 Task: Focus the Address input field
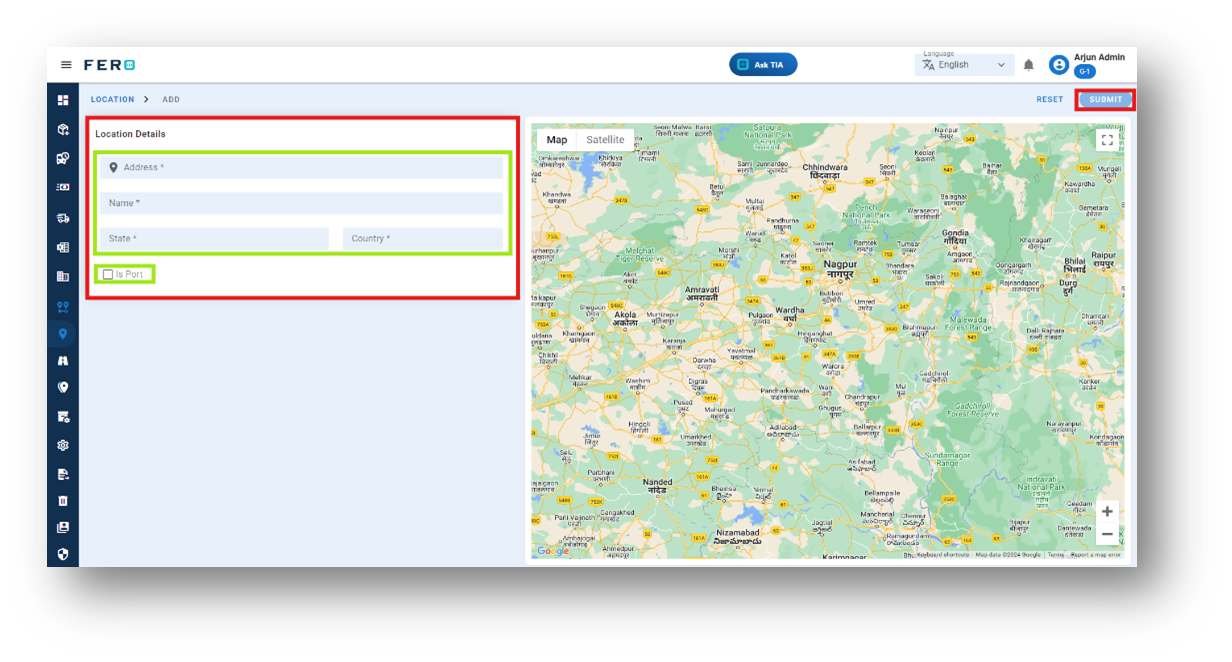(301, 167)
